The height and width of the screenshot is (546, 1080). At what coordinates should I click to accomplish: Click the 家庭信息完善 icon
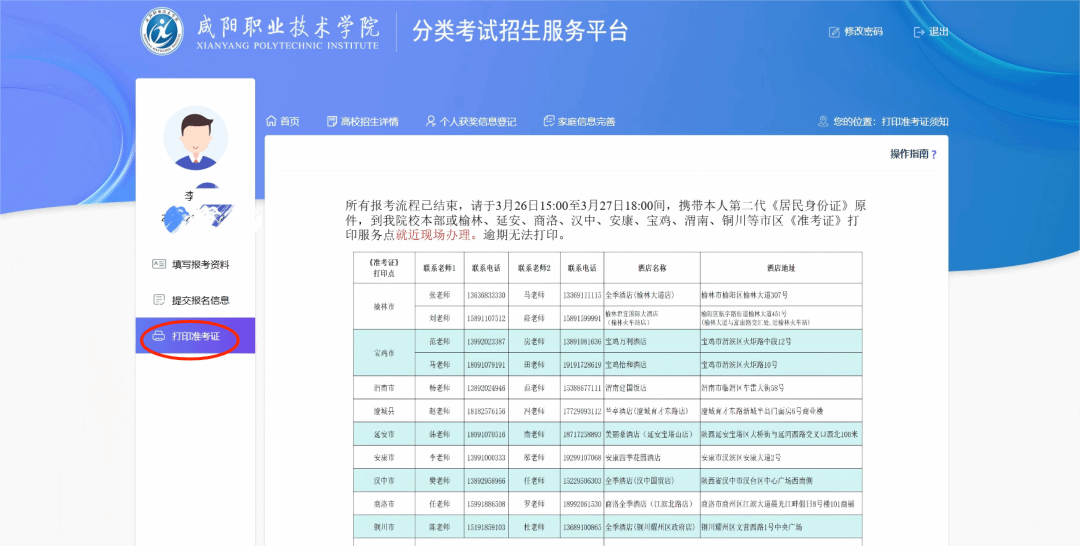click(x=549, y=121)
